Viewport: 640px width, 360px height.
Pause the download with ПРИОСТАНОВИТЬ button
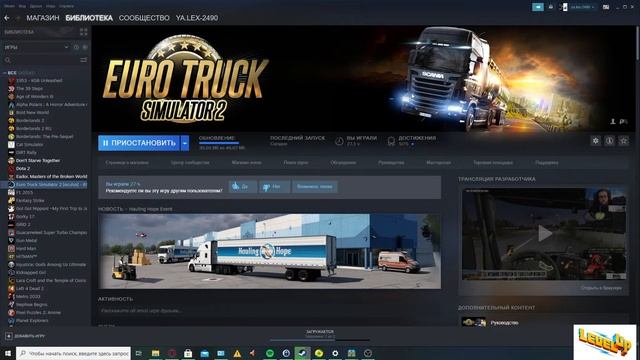coord(138,143)
